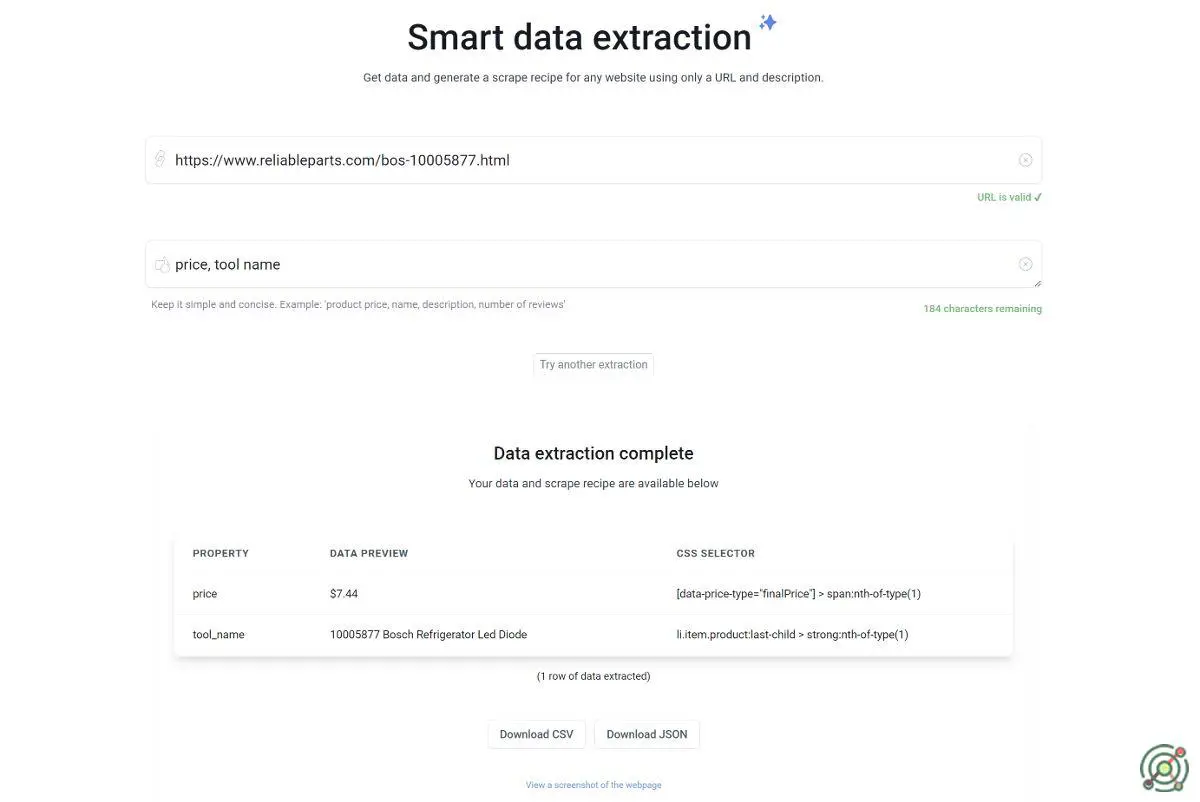Clear the URL field with X icon

[x=1025, y=160]
